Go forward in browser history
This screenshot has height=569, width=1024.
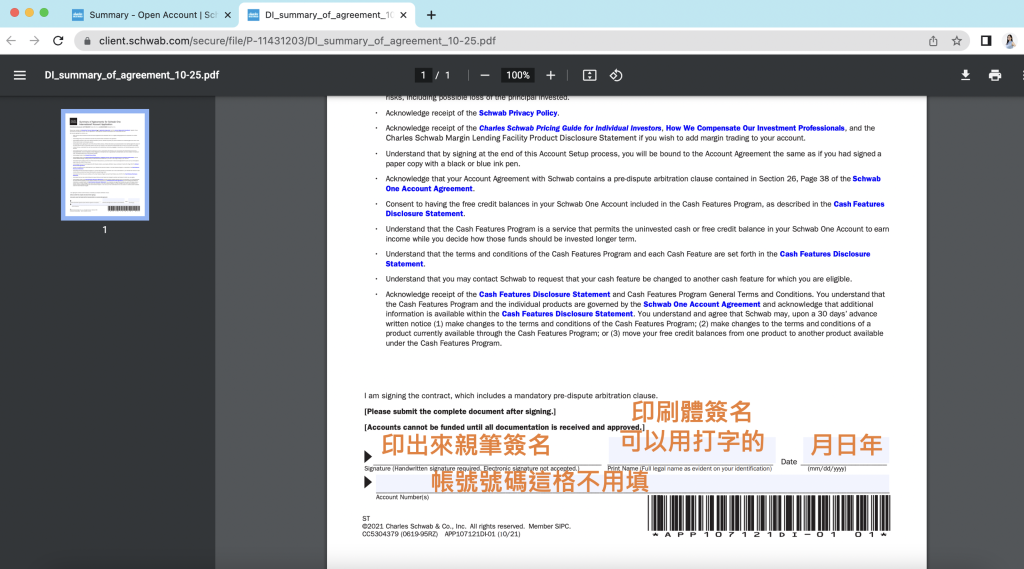(35, 41)
